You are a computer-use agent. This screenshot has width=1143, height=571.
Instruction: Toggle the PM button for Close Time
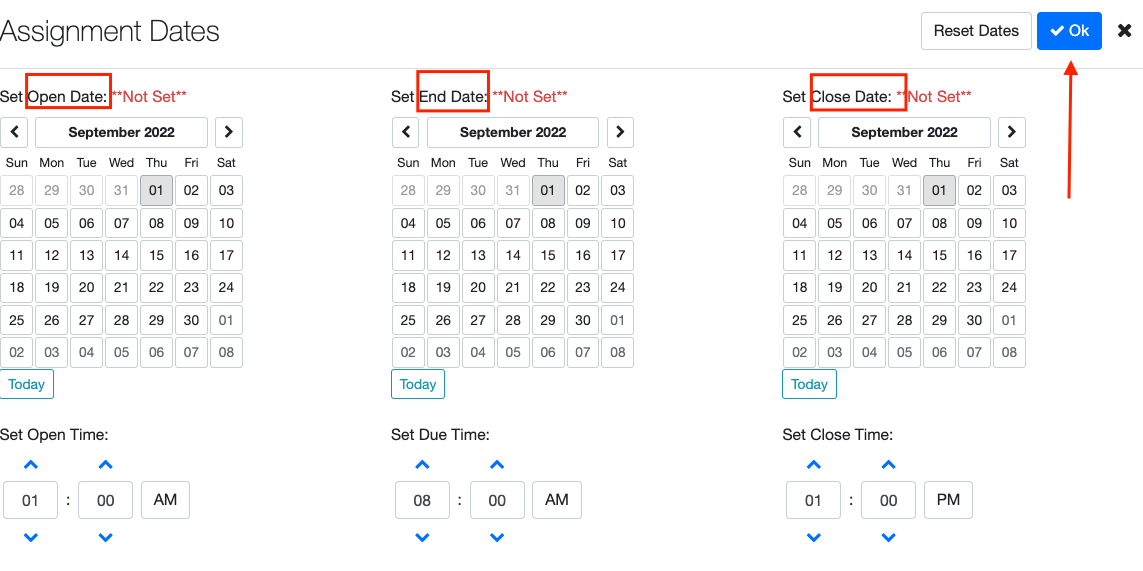(948, 500)
